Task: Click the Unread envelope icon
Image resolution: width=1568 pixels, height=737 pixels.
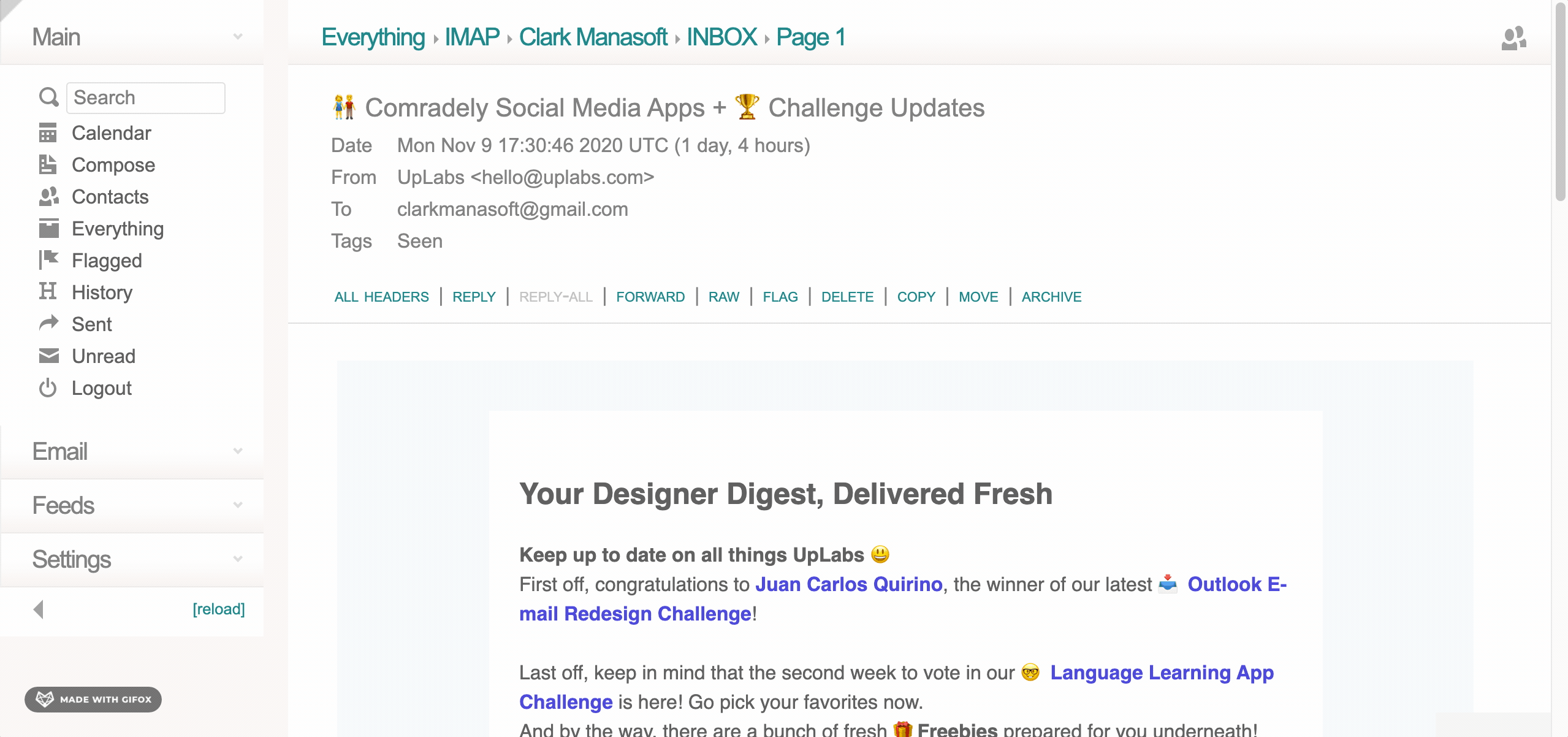Action: (48, 356)
